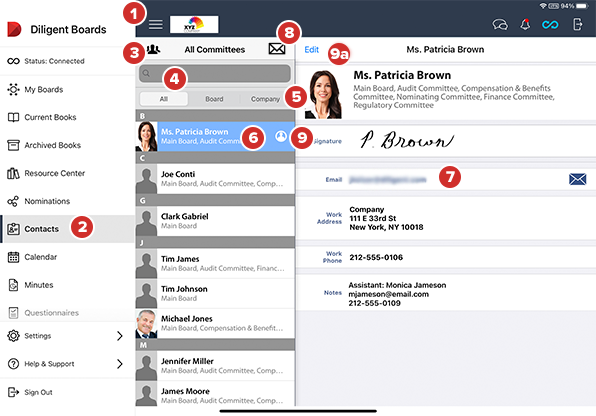Viewport: 596px width, 416px height.
Task: Open Nominations from sidebar
Action: click(x=68, y=201)
